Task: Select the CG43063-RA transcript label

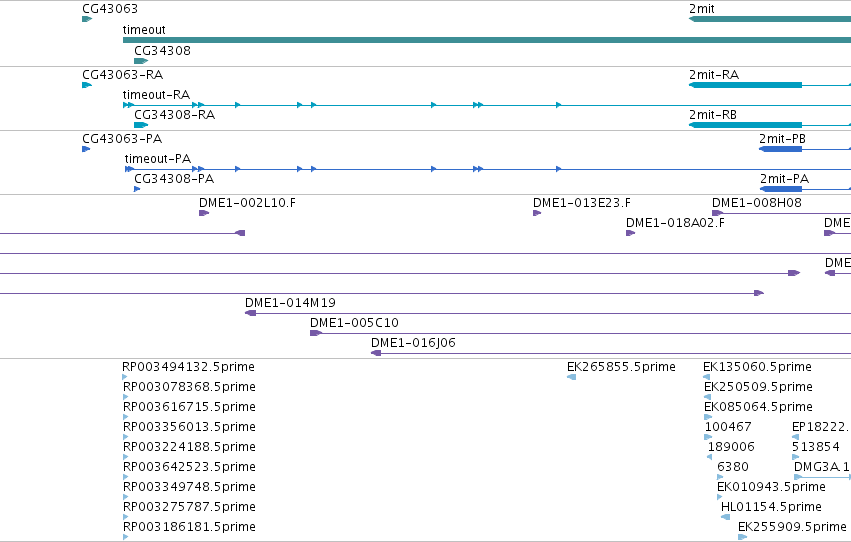Action: (123, 75)
